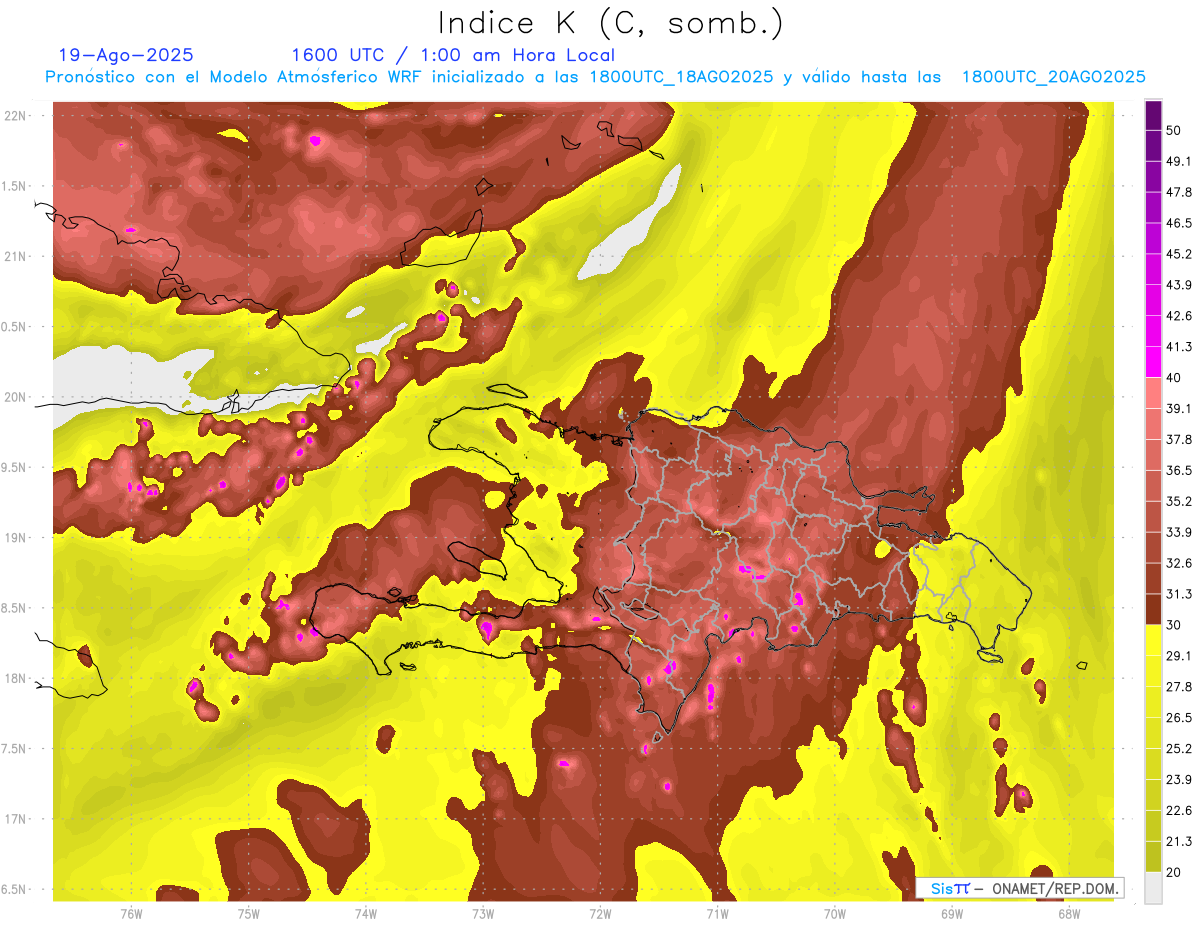This screenshot has height=927, width=1200.
Task: Click the '22N' latitude label
Action: tap(15, 116)
